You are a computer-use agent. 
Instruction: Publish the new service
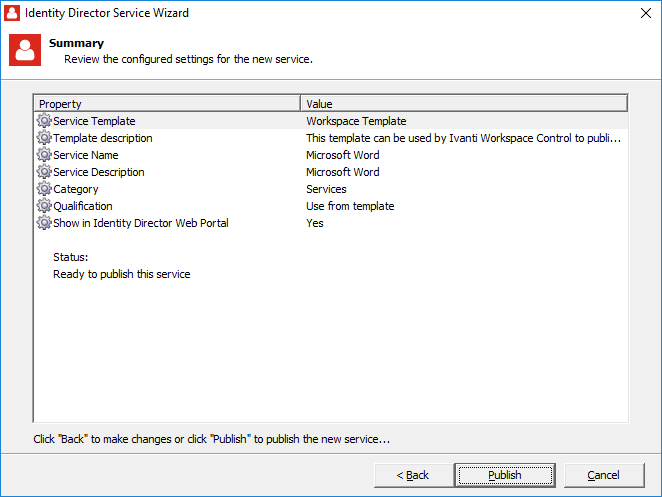pyautogui.click(x=505, y=475)
